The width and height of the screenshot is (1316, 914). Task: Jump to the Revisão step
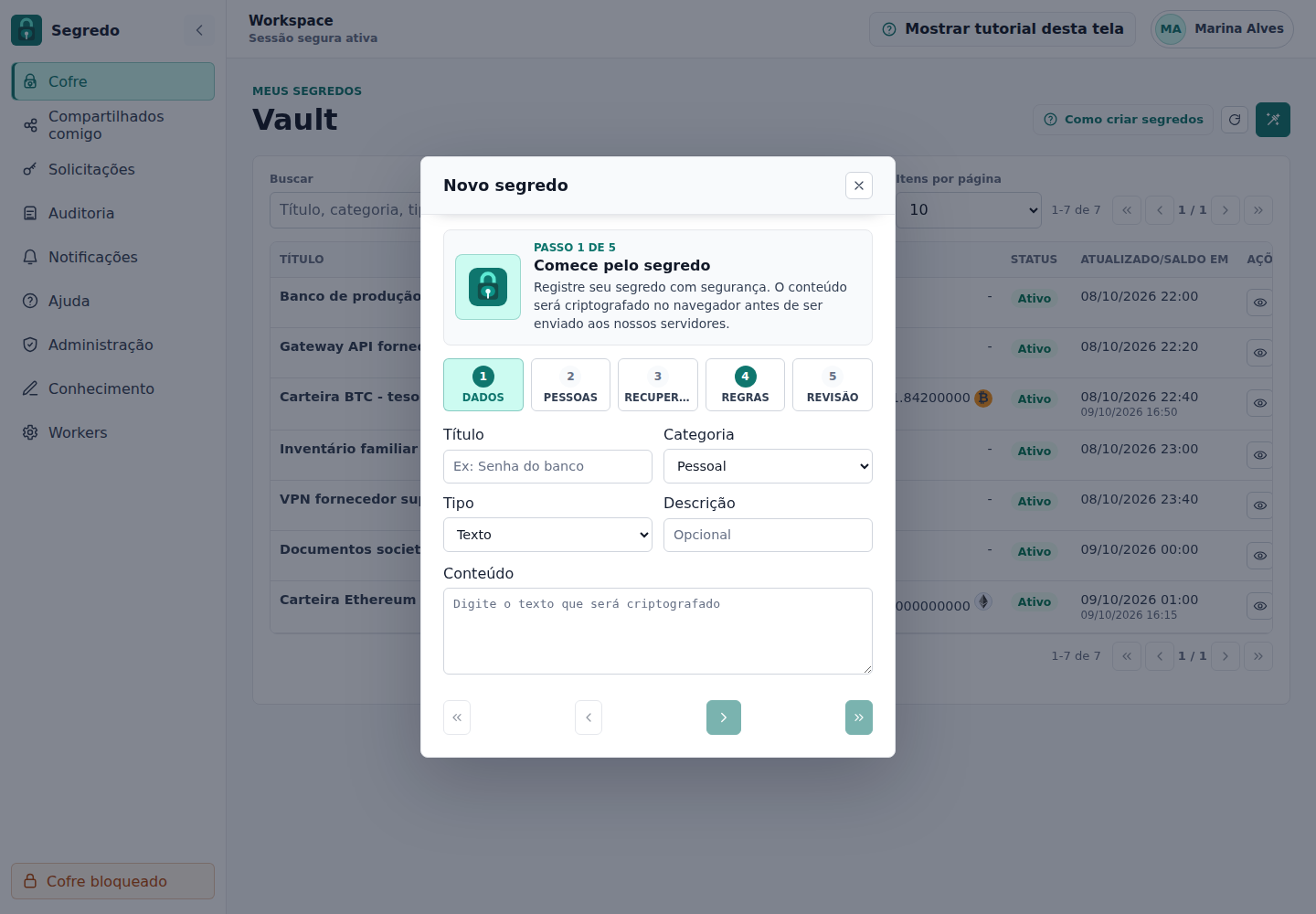(833, 385)
